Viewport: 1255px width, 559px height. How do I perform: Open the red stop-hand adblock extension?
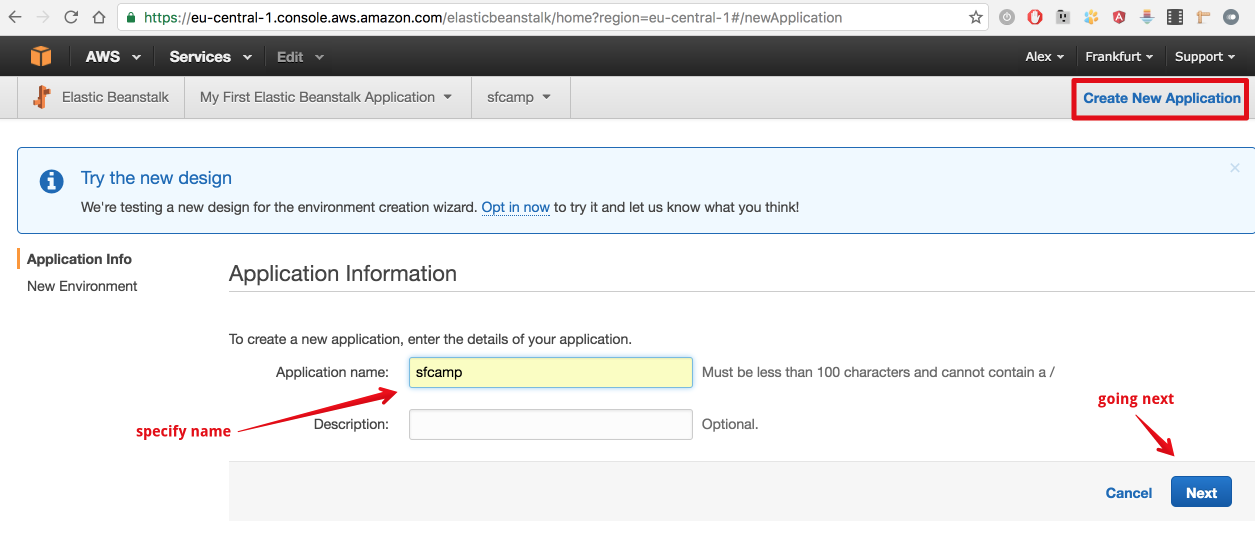[x=1035, y=17]
